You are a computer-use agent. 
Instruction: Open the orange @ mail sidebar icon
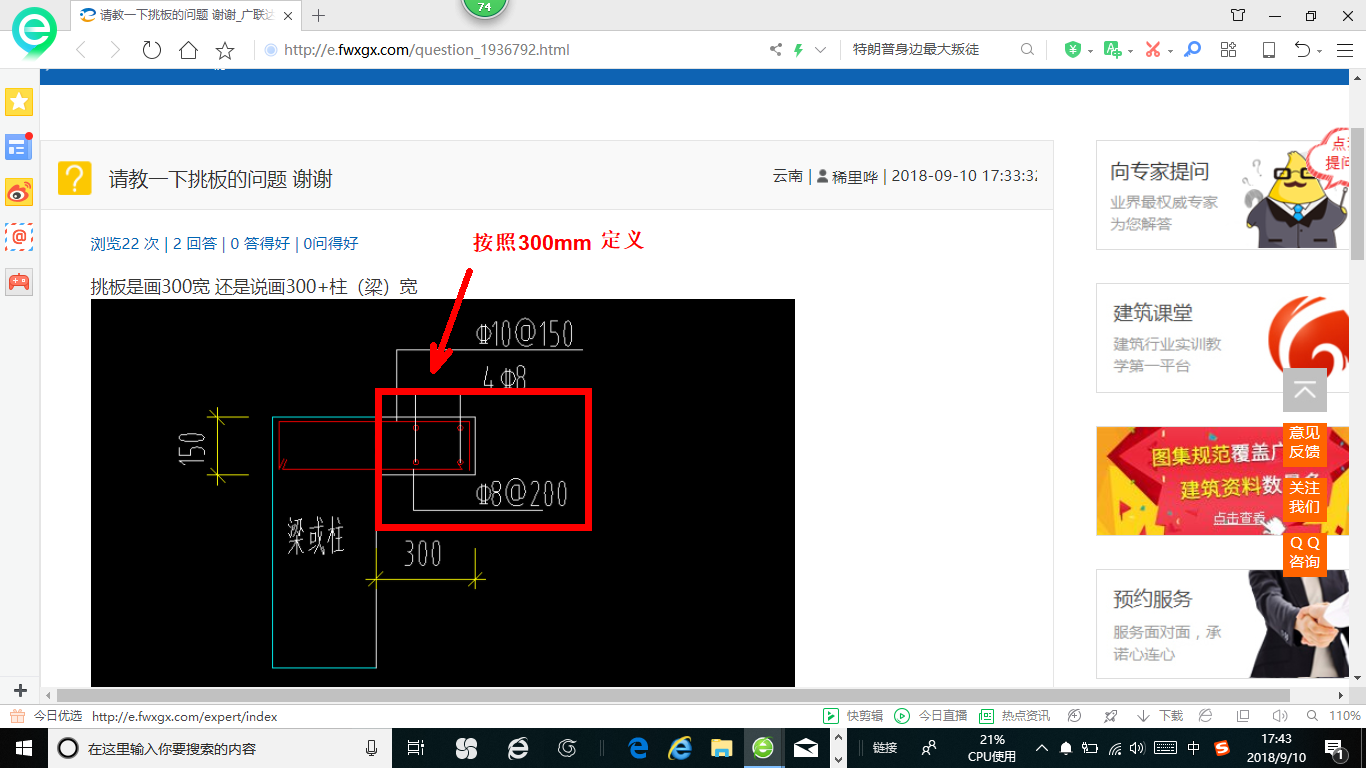(19, 237)
